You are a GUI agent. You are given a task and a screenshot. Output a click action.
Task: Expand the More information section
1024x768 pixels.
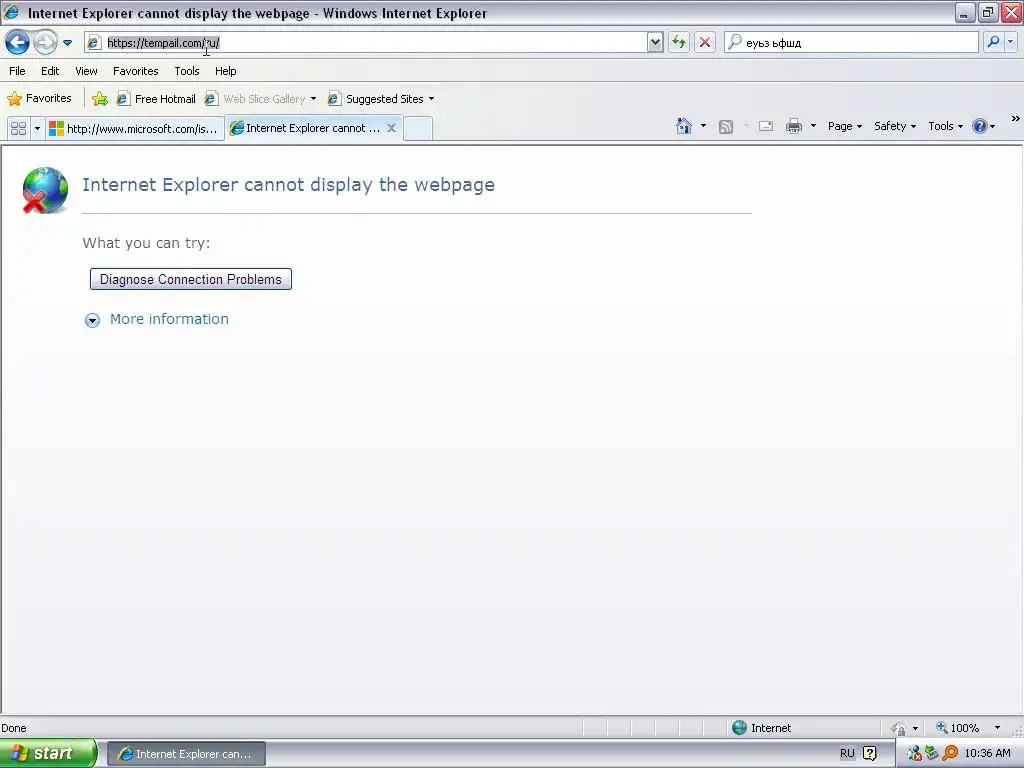click(x=92, y=320)
